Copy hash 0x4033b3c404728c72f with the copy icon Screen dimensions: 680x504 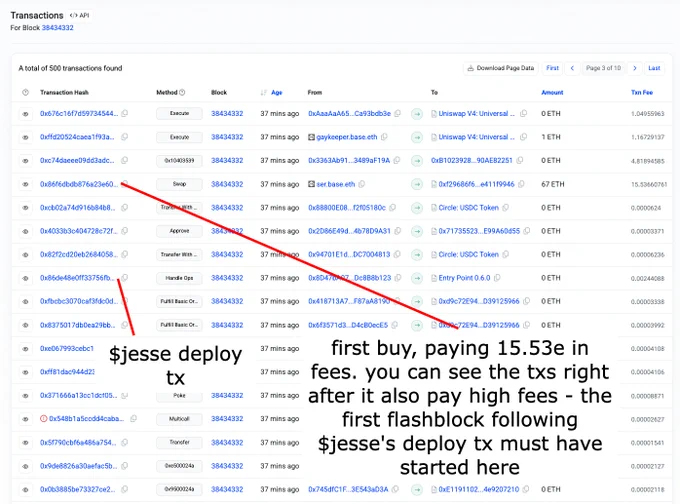[124, 231]
